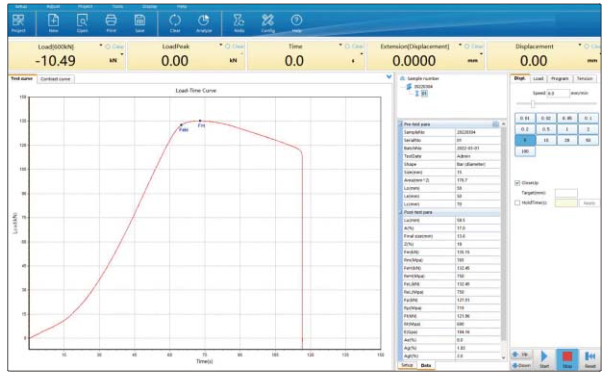Image resolution: width=606 pixels, height=376 pixels.
Task: Expand the chart panel chevron arrow
Action: (389, 77)
